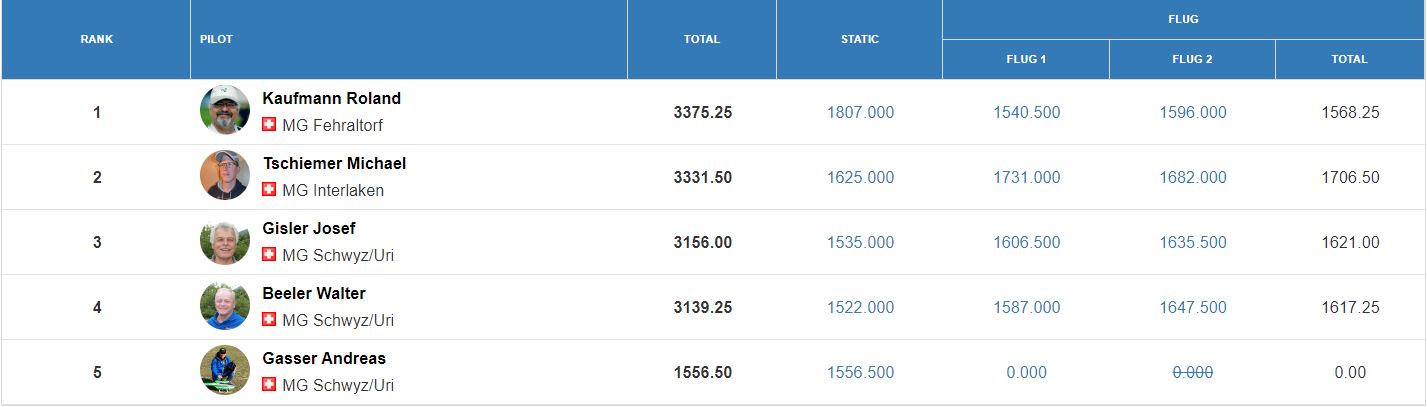The image size is (1427, 407).
Task: Click the Pilot column header
Action: [409, 40]
